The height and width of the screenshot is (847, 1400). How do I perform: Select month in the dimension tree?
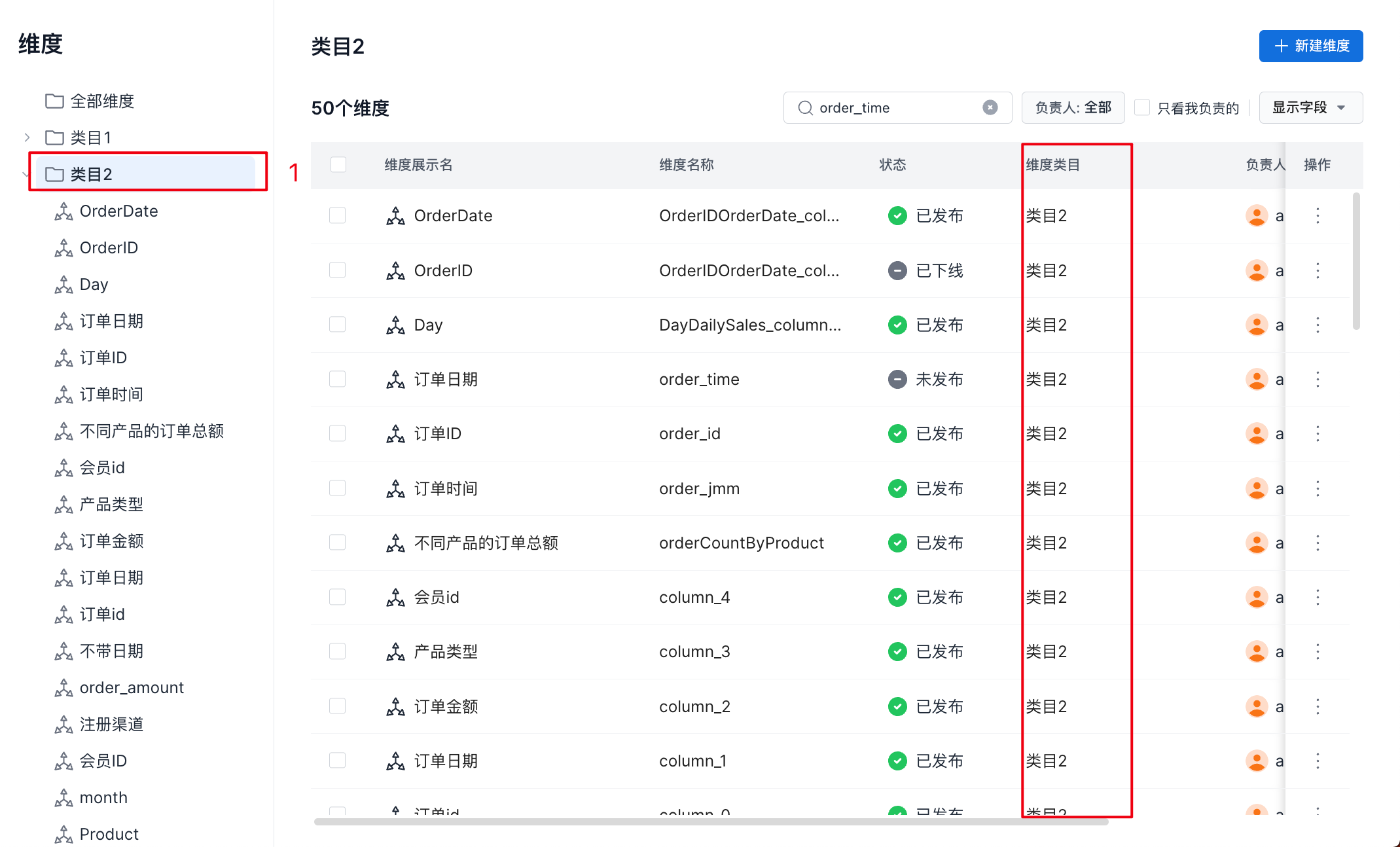click(103, 797)
